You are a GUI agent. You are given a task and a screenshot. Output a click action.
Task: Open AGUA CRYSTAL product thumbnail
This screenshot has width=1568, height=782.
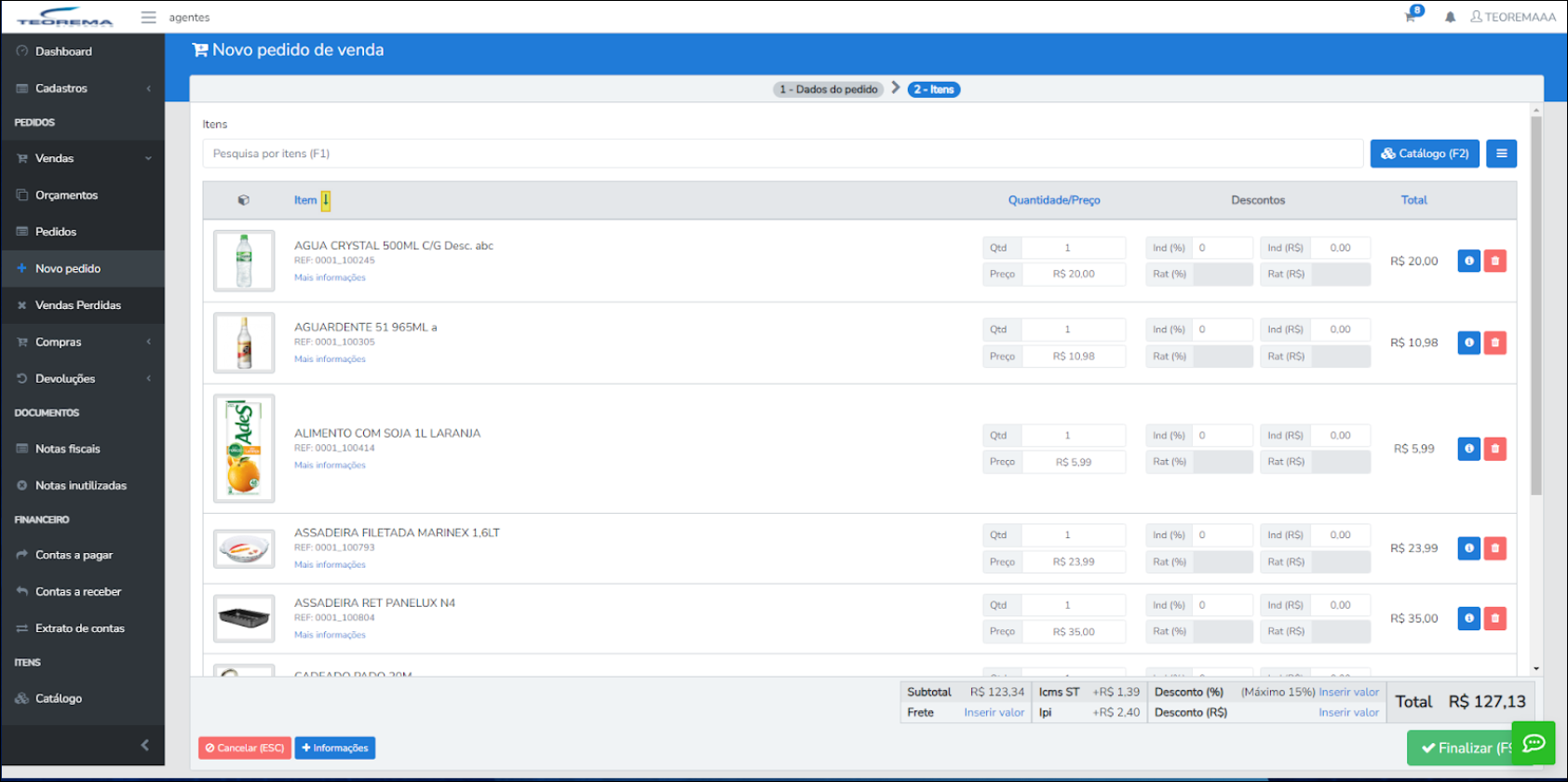[244, 261]
